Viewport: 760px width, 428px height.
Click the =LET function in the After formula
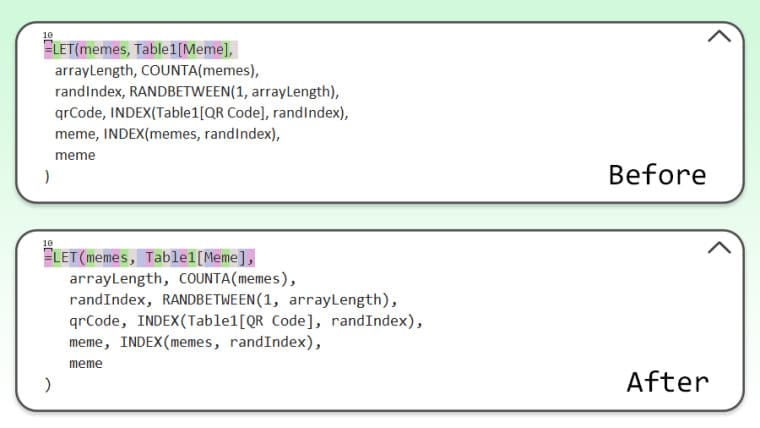pyautogui.click(x=62, y=257)
